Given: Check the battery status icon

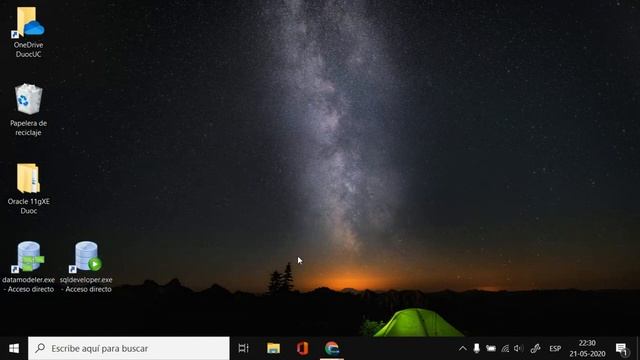Looking at the screenshot, I should 491,349.
